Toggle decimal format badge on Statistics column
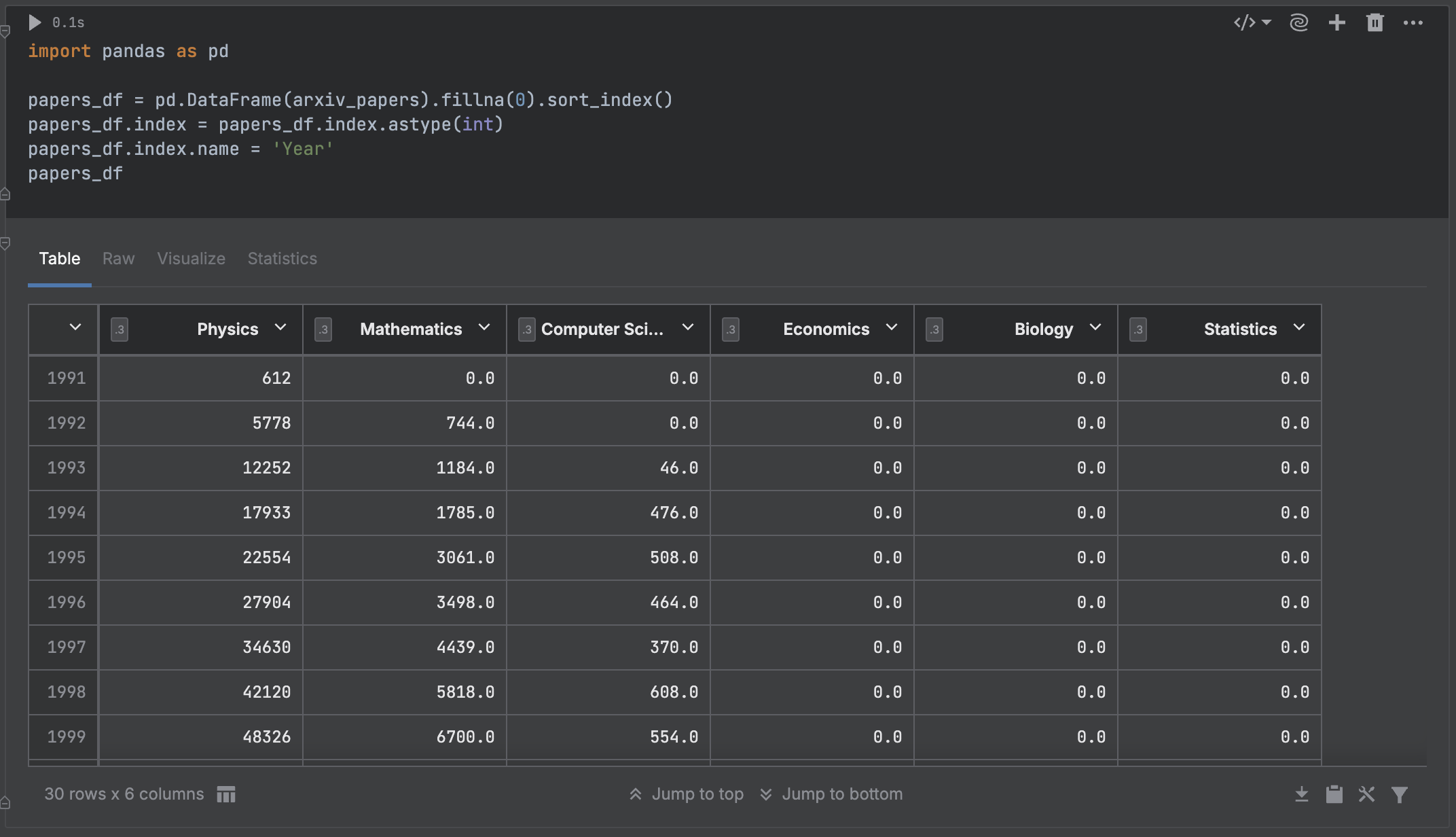This screenshot has height=837, width=1456. tap(1138, 330)
